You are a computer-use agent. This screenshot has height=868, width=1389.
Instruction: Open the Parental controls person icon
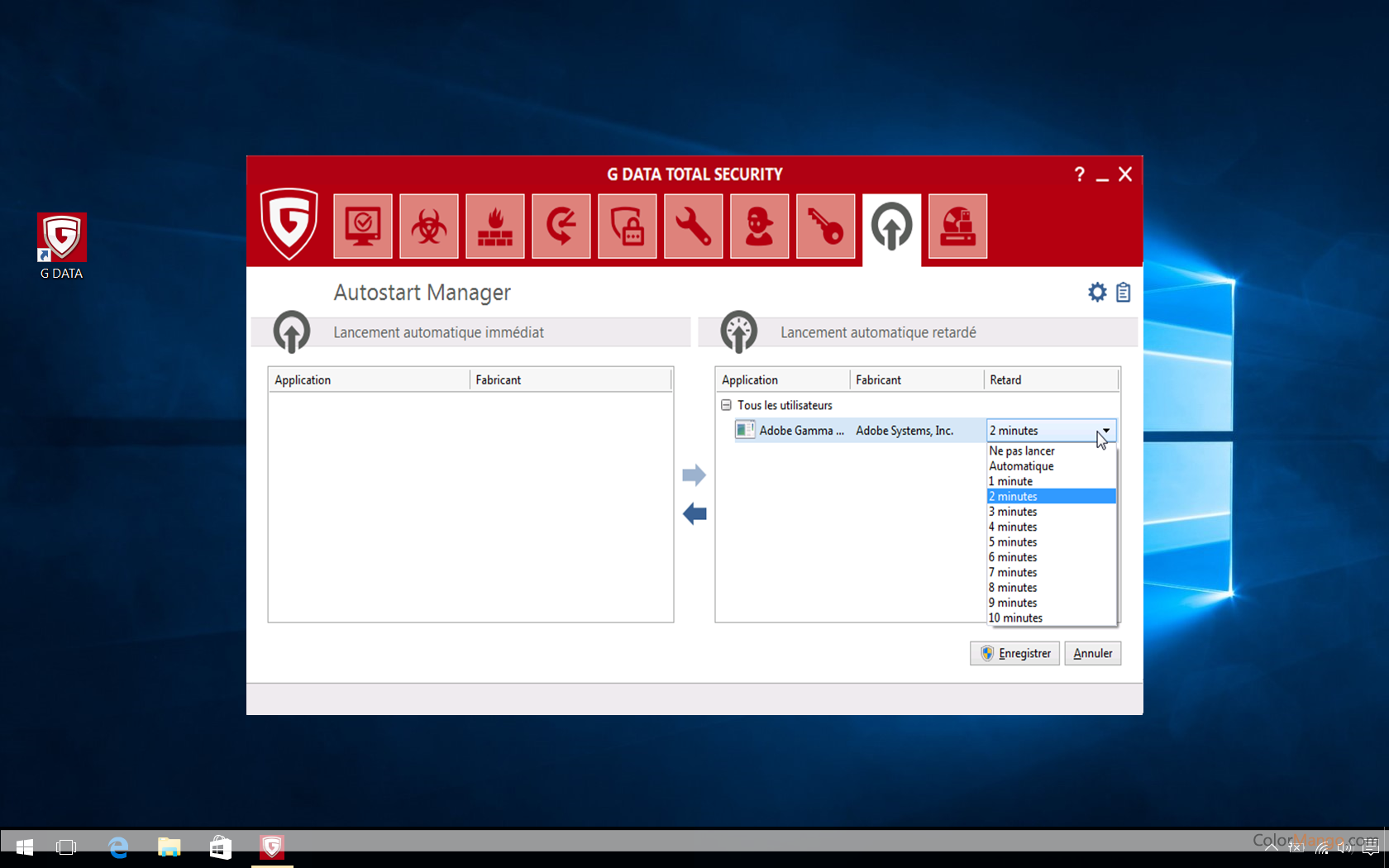coord(759,226)
